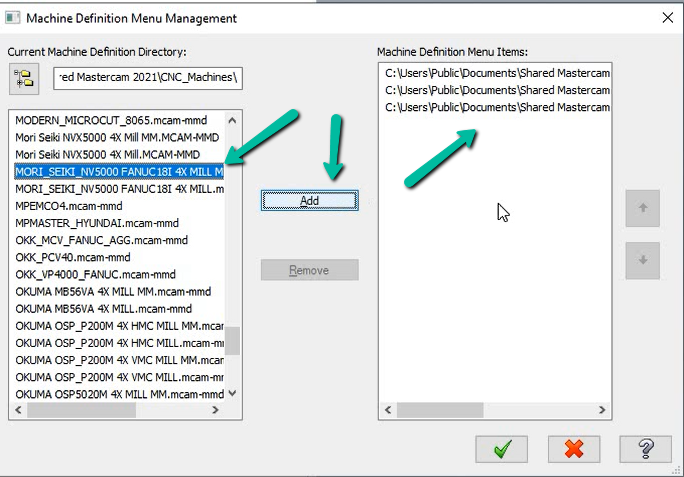Select OKUMA OSP_P200M 4X HMC MILL MM entry
The width and height of the screenshot is (684, 477).
tap(120, 326)
